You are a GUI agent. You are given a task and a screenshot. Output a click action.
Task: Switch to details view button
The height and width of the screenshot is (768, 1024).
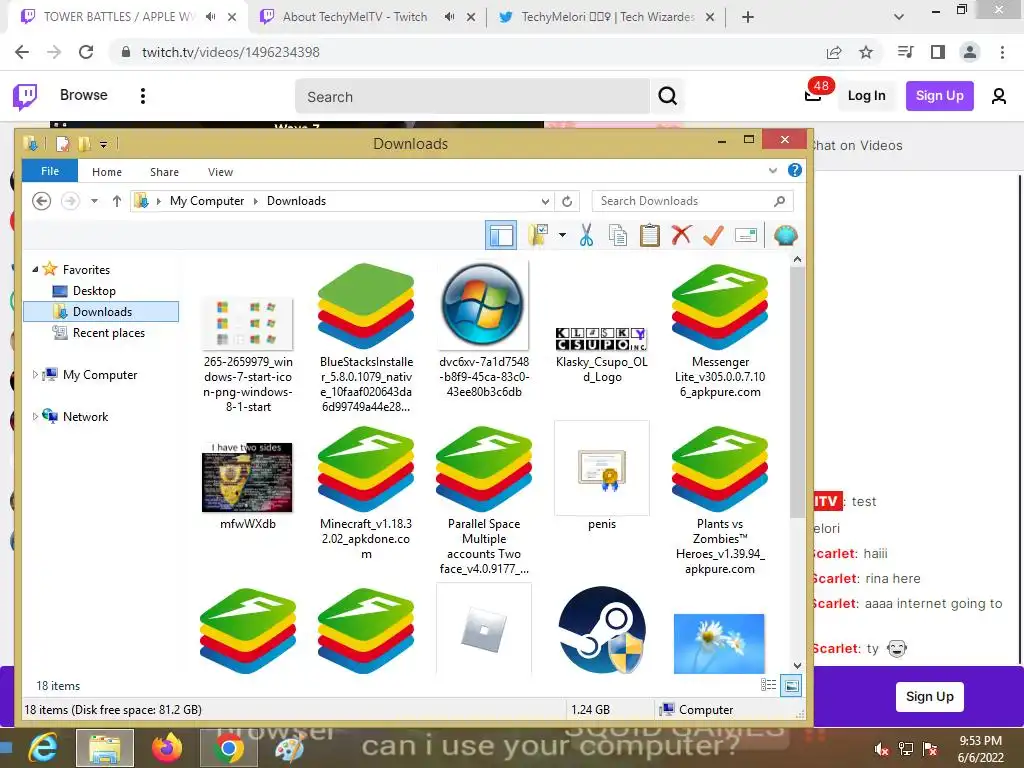click(769, 685)
